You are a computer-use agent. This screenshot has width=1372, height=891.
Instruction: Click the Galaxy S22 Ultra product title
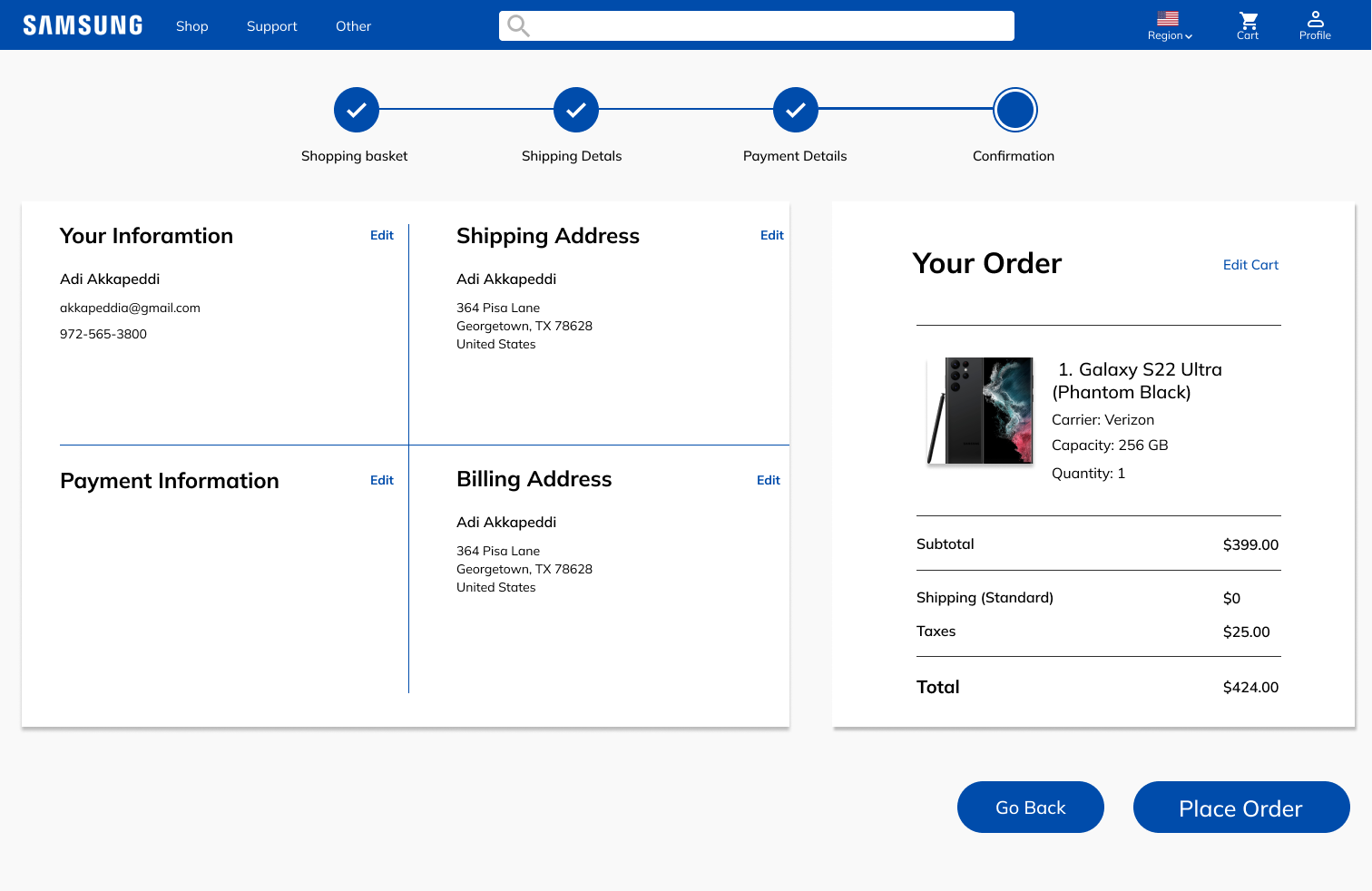[1137, 381]
